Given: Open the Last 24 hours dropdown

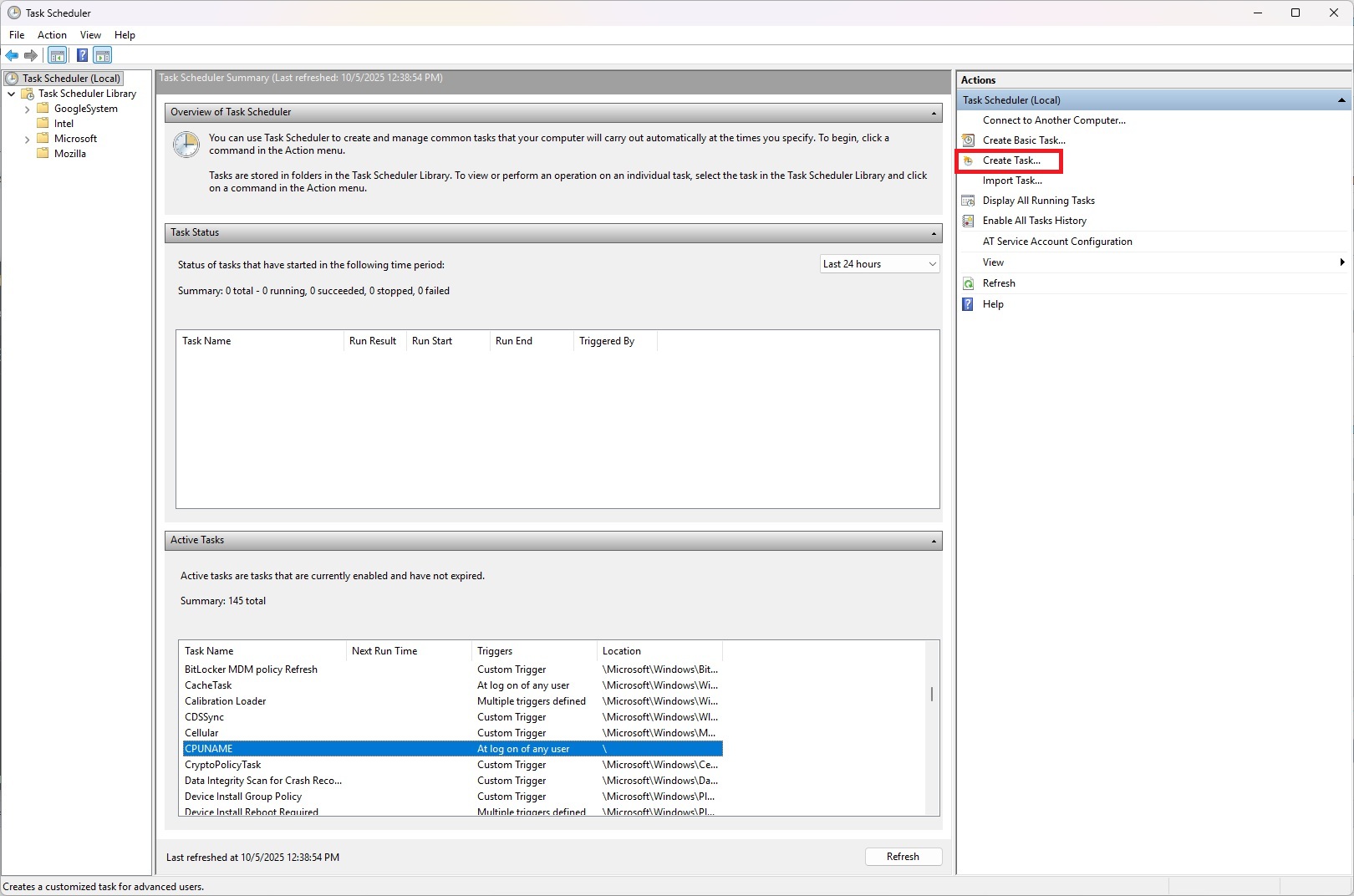Looking at the screenshot, I should 879,264.
